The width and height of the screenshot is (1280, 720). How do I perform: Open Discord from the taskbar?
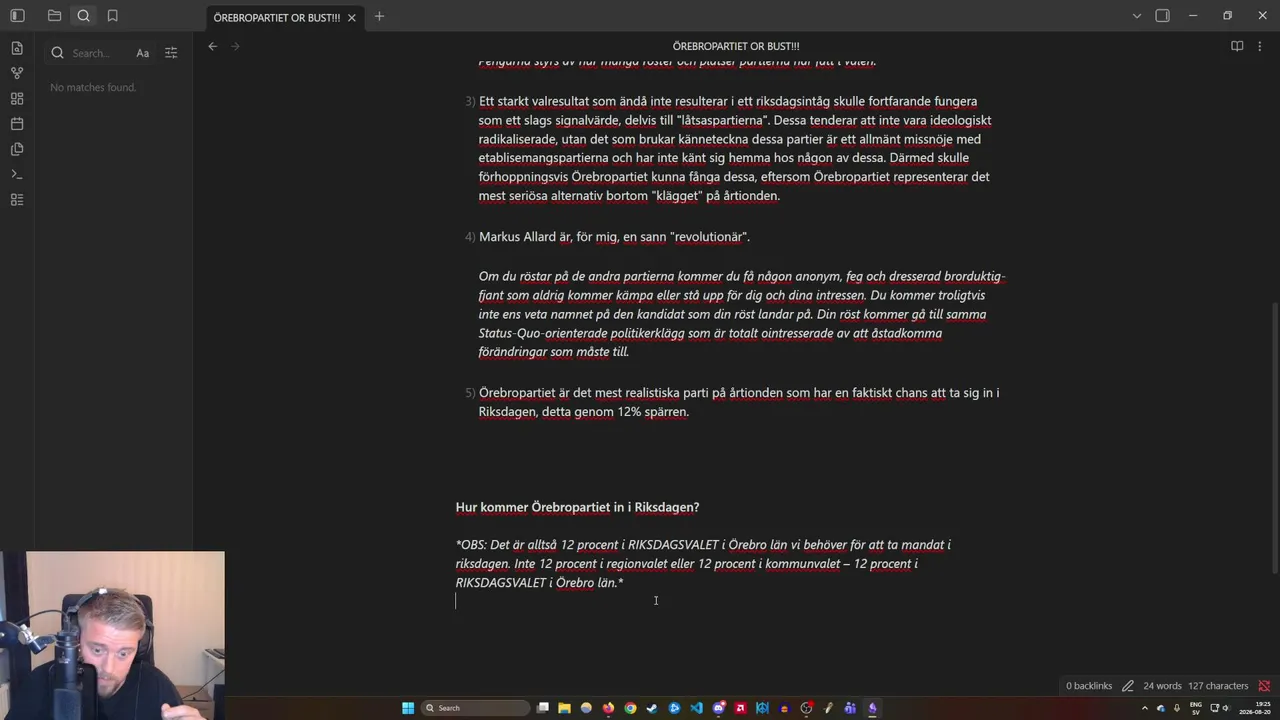click(718, 708)
